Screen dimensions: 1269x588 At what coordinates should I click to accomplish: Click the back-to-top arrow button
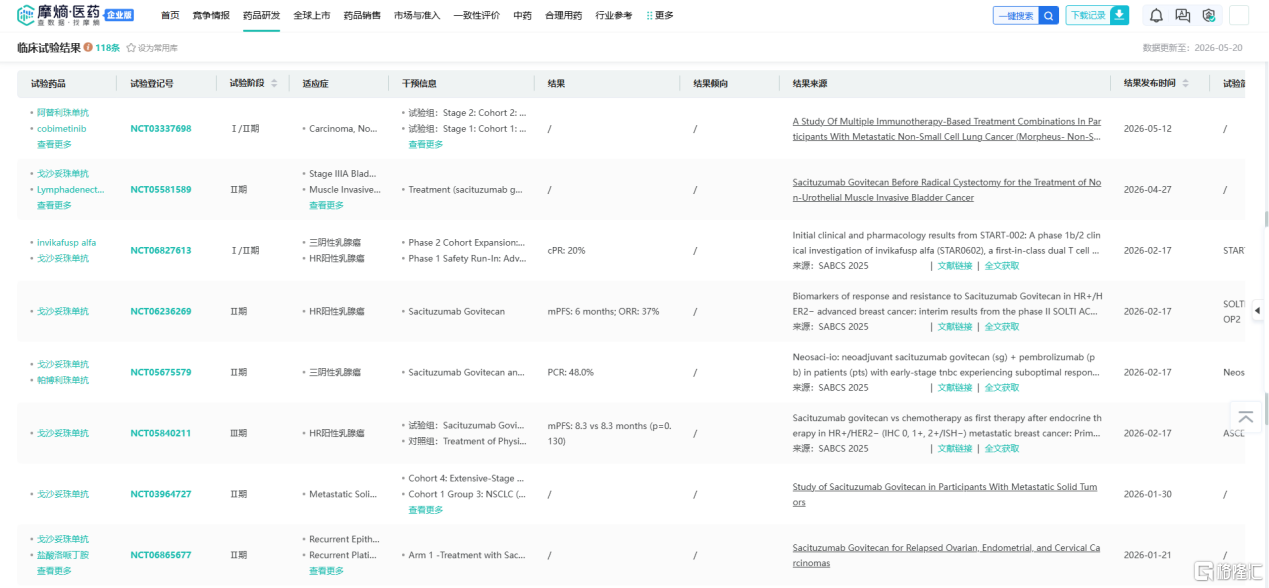pyautogui.click(x=1245, y=416)
